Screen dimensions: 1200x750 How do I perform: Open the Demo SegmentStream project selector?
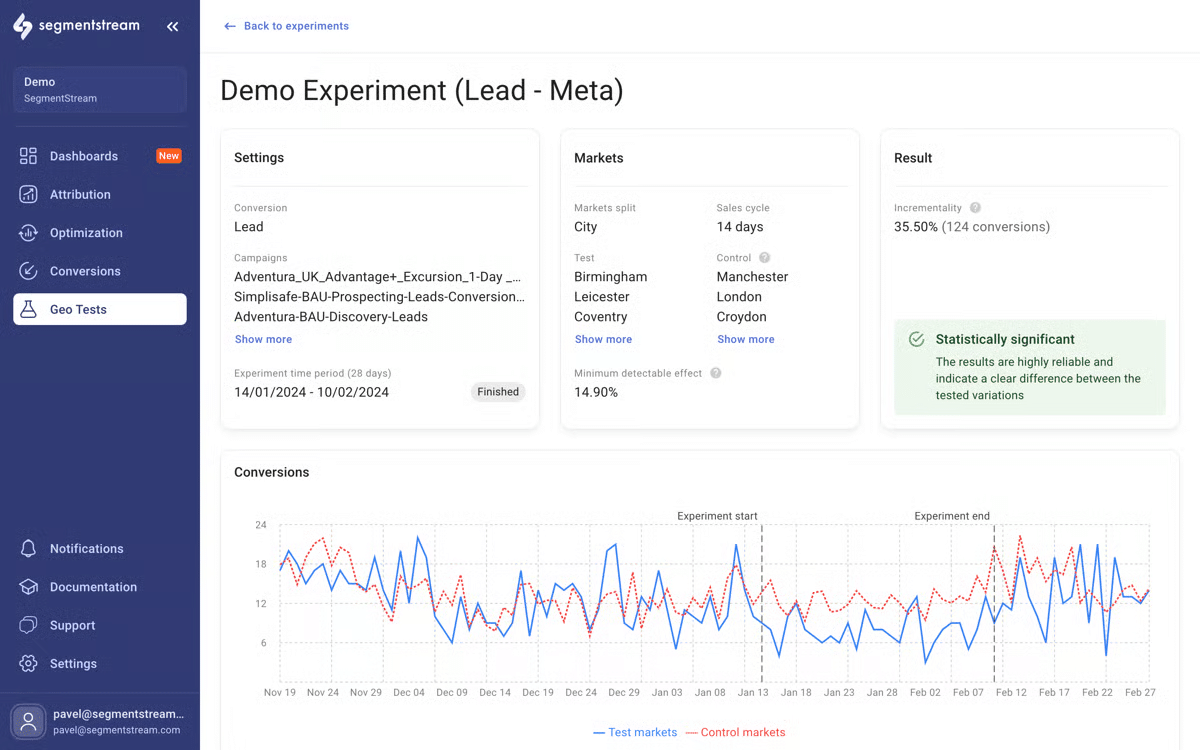[100, 90]
